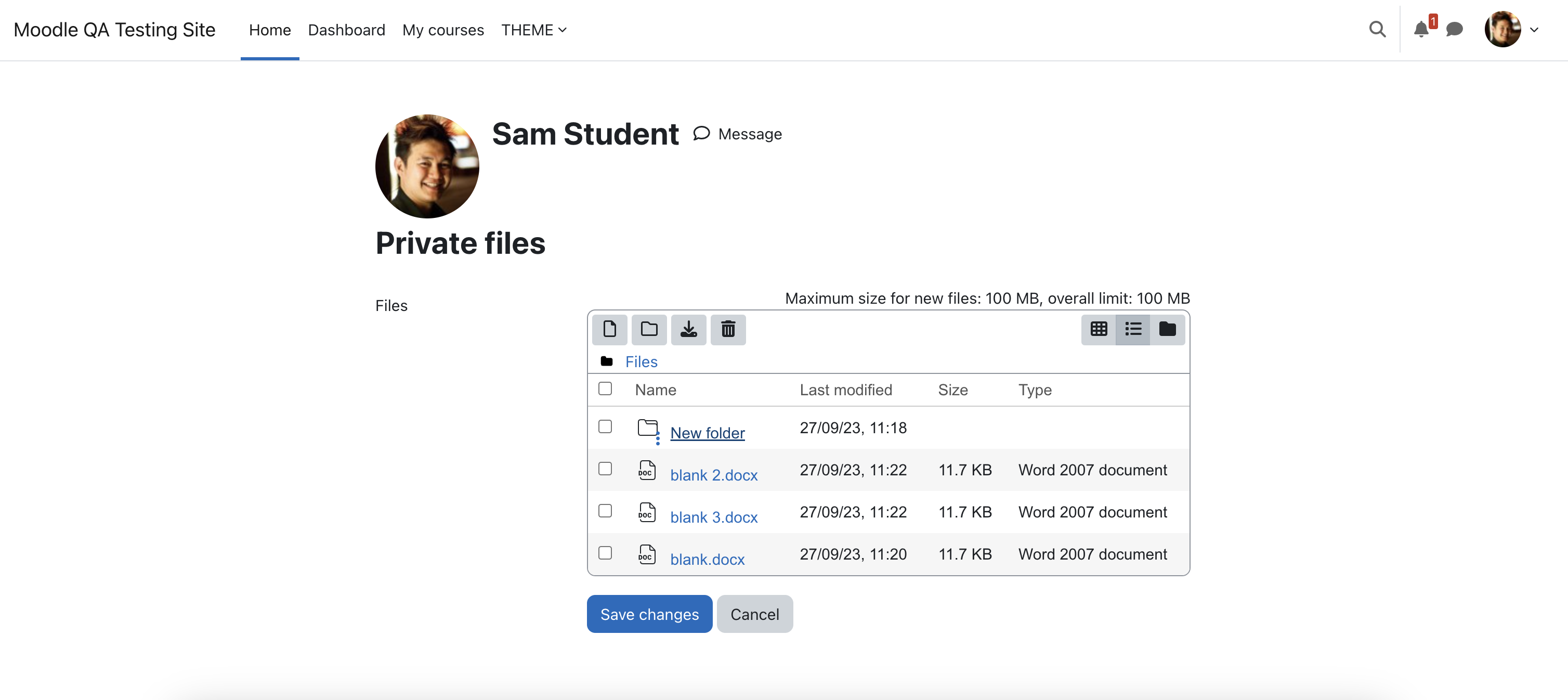1568x700 pixels.
Task: Open the blank.docx file link
Action: (707, 559)
